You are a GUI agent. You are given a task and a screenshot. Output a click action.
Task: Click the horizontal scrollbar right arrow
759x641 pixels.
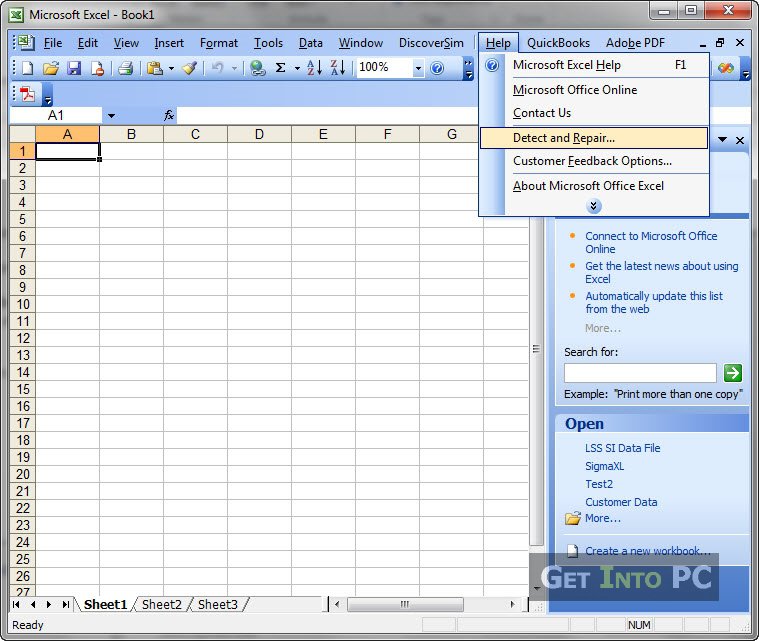click(512, 604)
